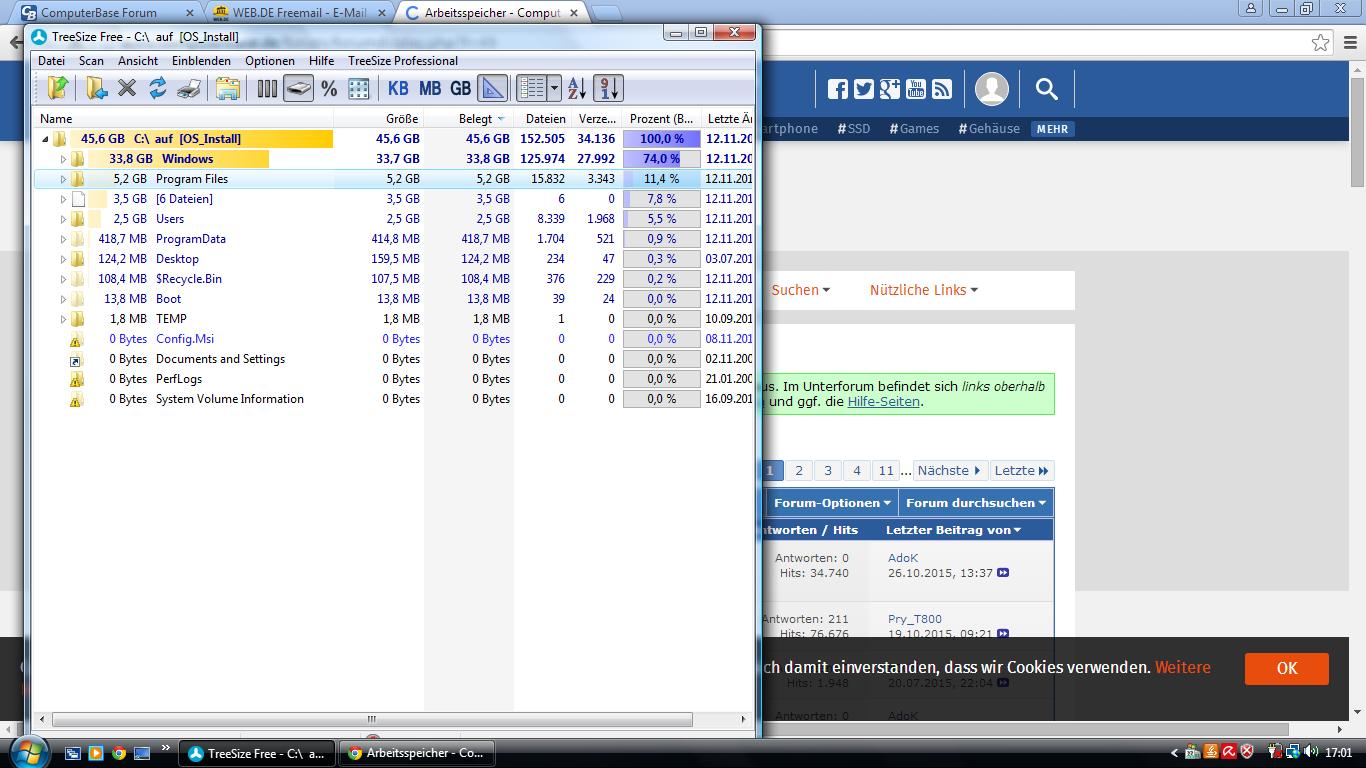
Task: Select the Config.Msi row
Action: pos(394,339)
